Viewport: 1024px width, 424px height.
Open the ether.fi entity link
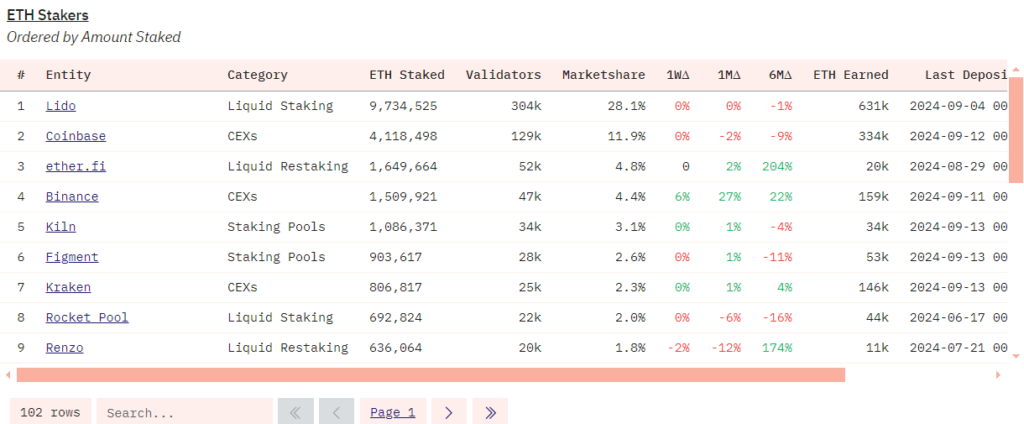point(76,166)
